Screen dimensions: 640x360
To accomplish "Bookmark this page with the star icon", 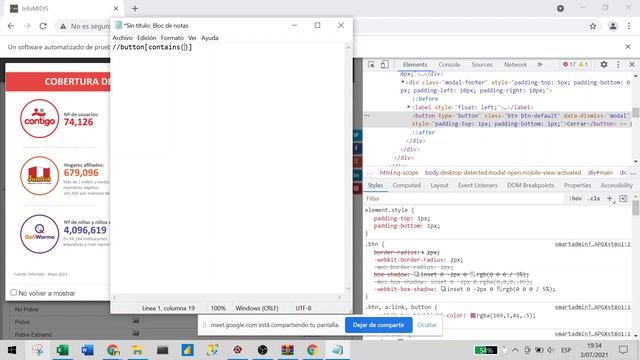I will [593, 26].
